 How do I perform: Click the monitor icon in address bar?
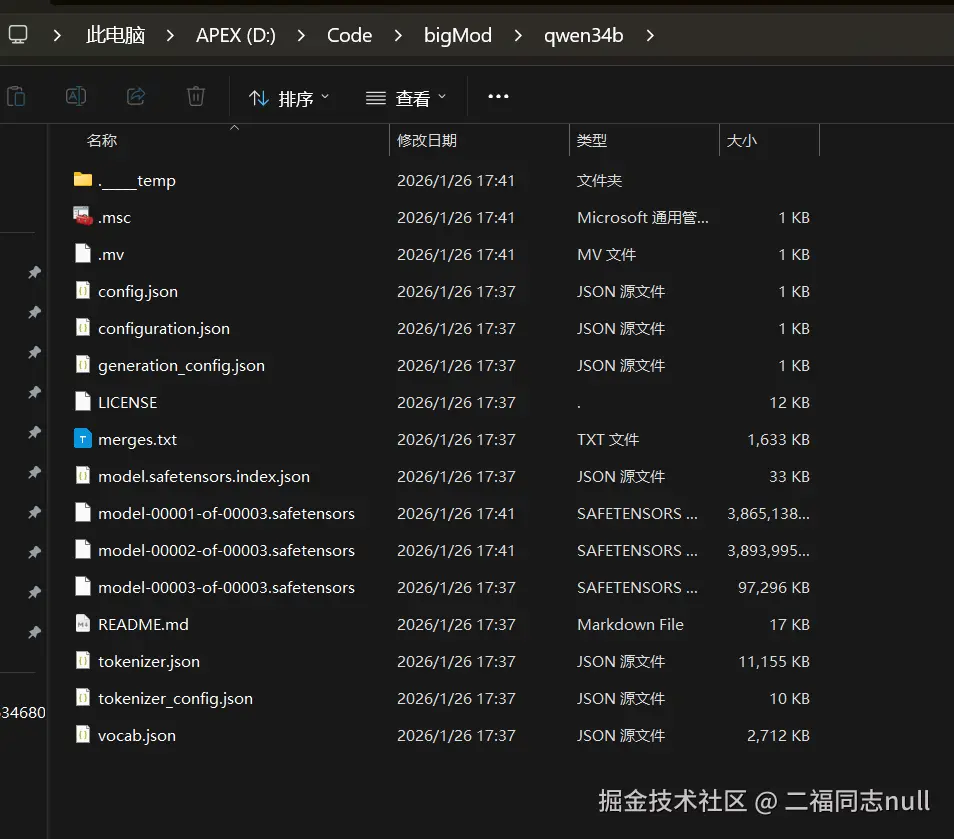point(18,34)
